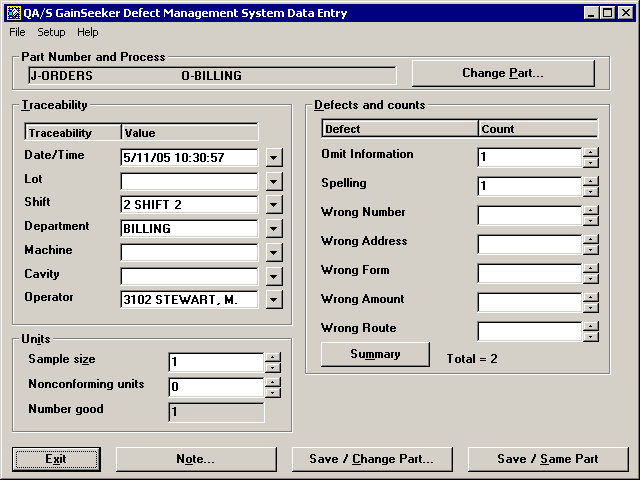Increase the Wrong Number count
Screen dimensions: 640x480
click(591, 211)
